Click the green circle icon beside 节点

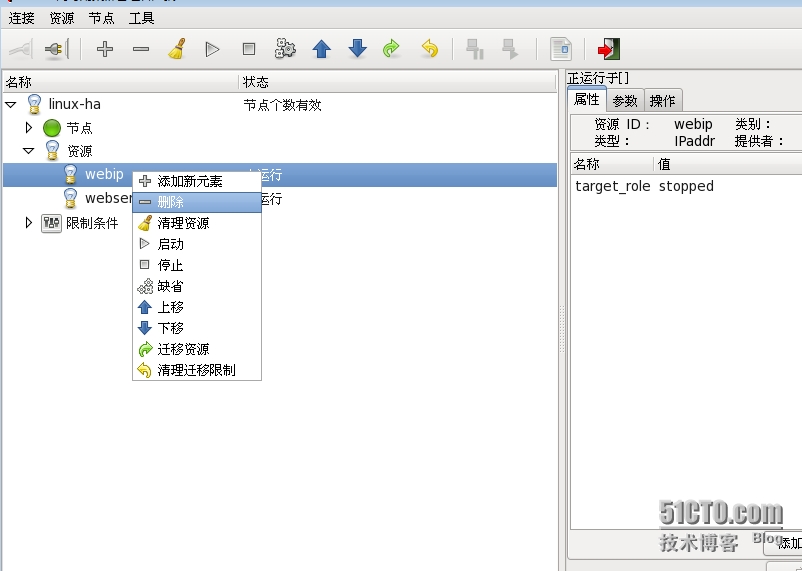(52, 128)
